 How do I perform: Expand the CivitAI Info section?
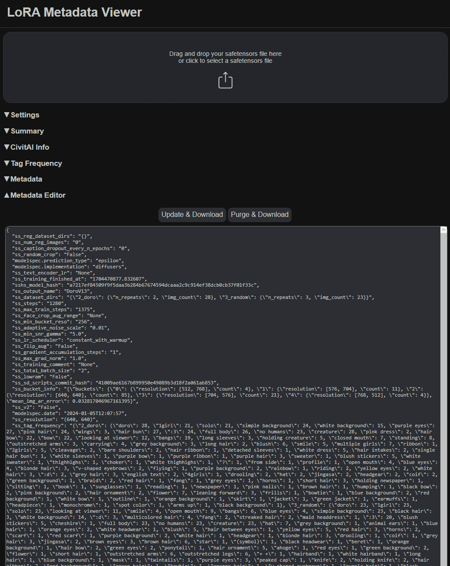click(27, 147)
